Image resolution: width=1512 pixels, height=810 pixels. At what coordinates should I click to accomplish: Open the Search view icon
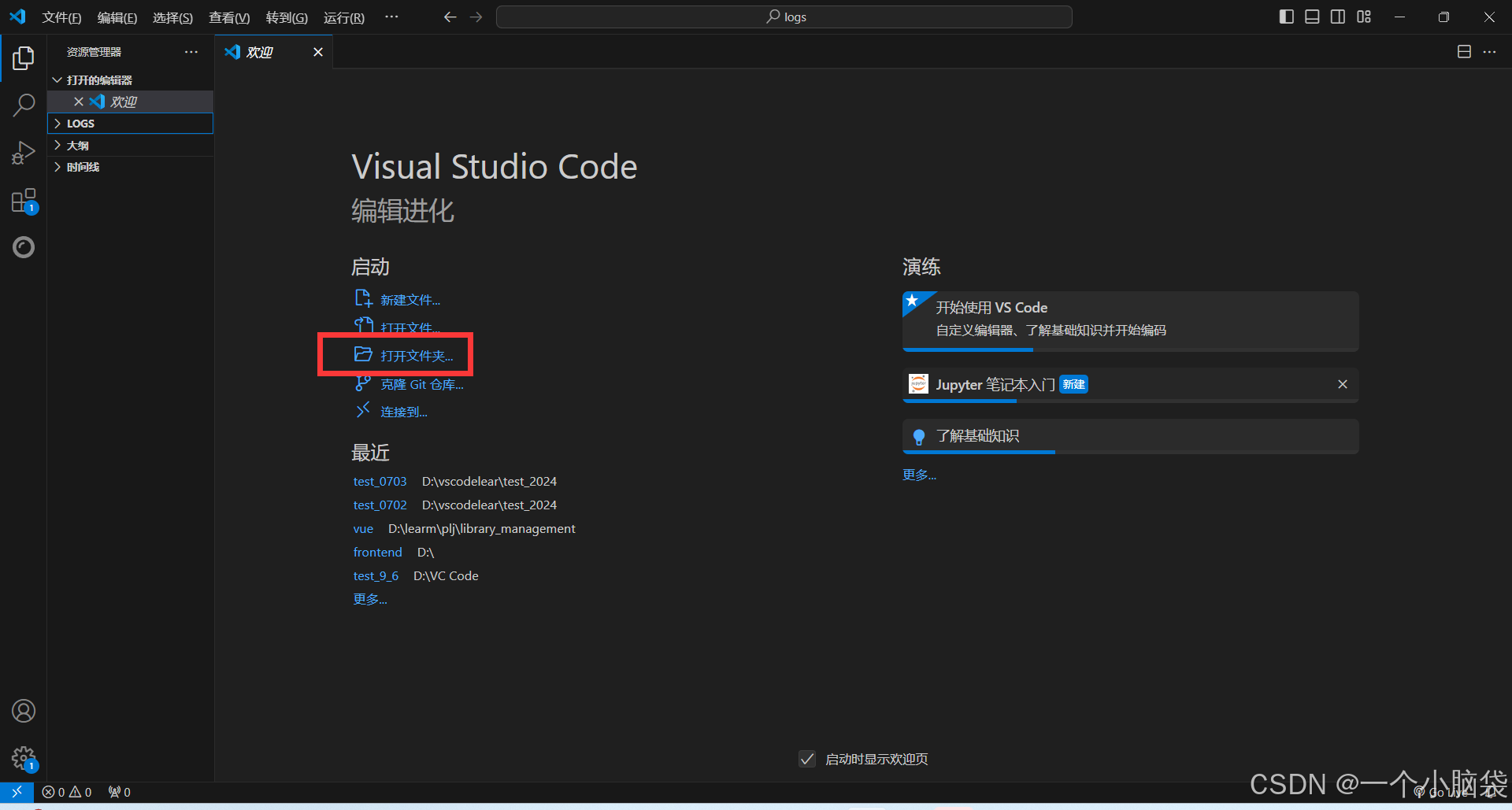tap(24, 105)
